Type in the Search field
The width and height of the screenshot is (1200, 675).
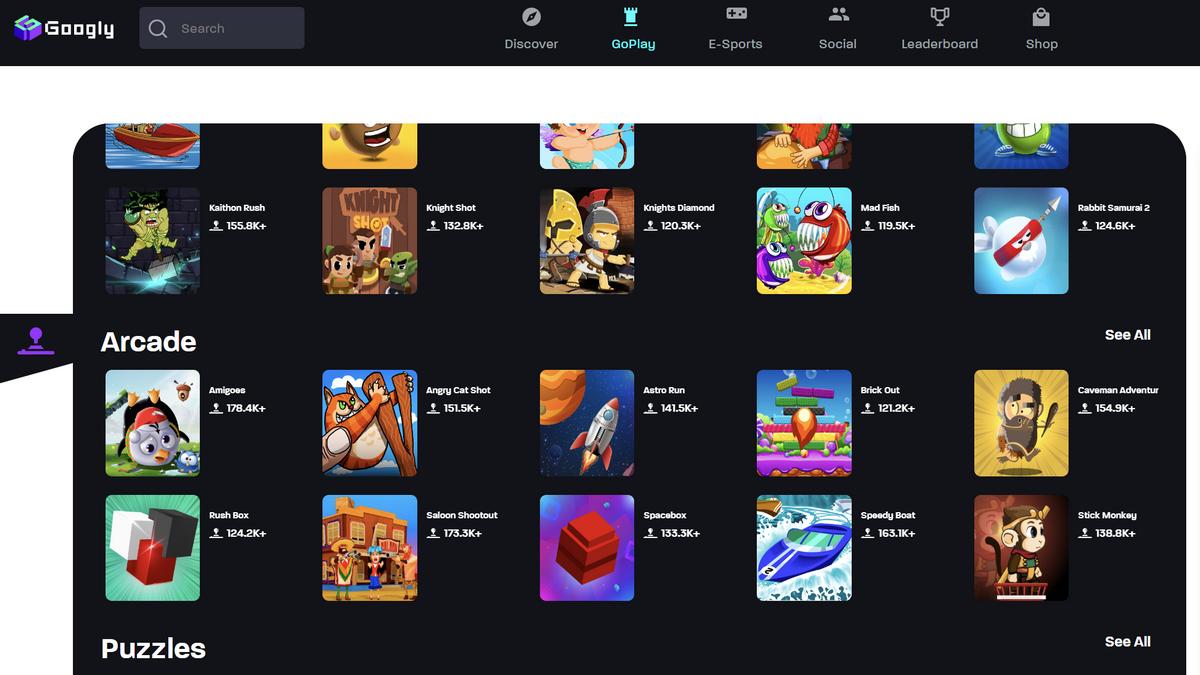pos(236,29)
